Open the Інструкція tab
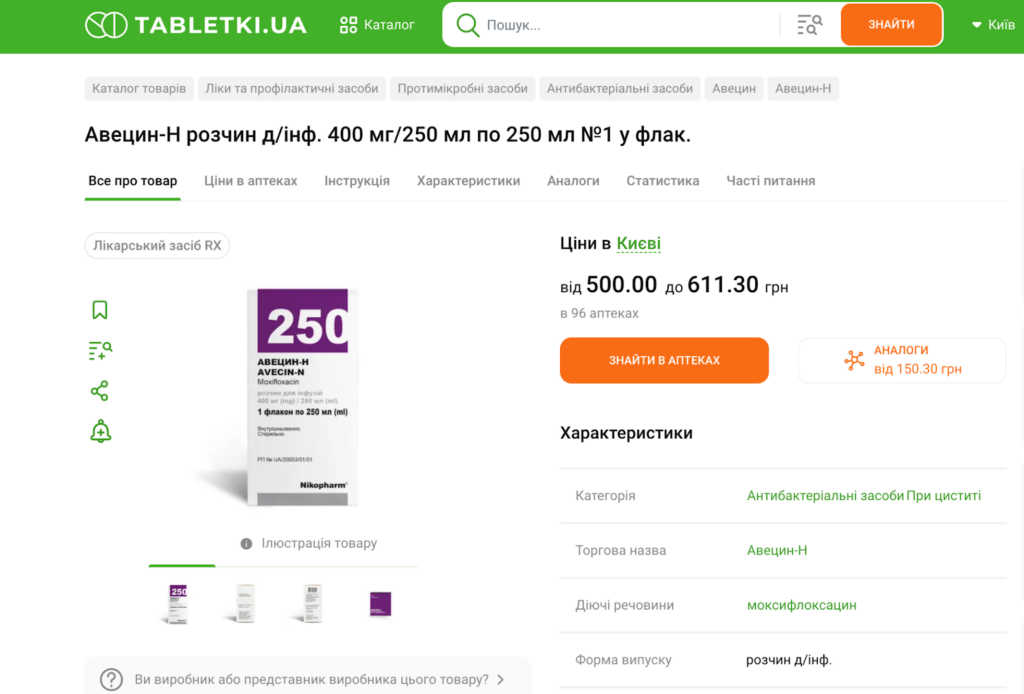Image resolution: width=1024 pixels, height=694 pixels. [x=357, y=181]
